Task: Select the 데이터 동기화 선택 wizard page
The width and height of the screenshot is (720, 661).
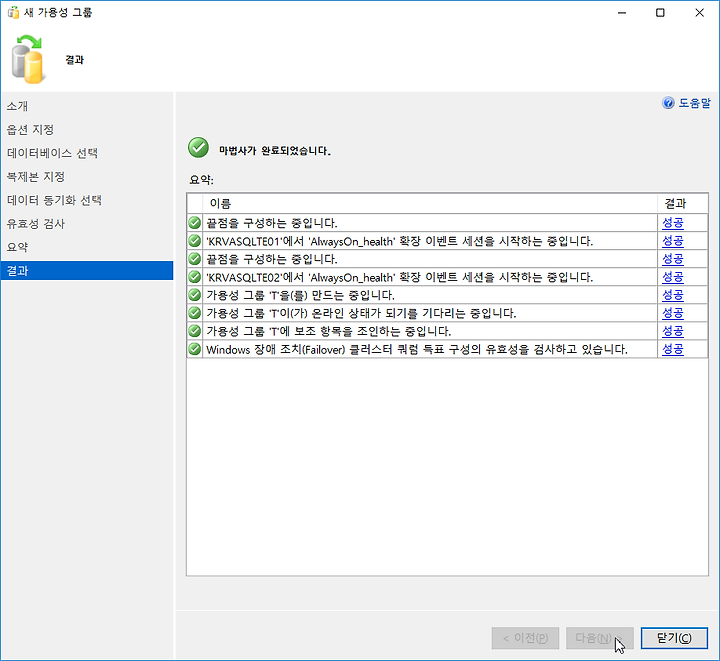Action: pyautogui.click(x=87, y=200)
